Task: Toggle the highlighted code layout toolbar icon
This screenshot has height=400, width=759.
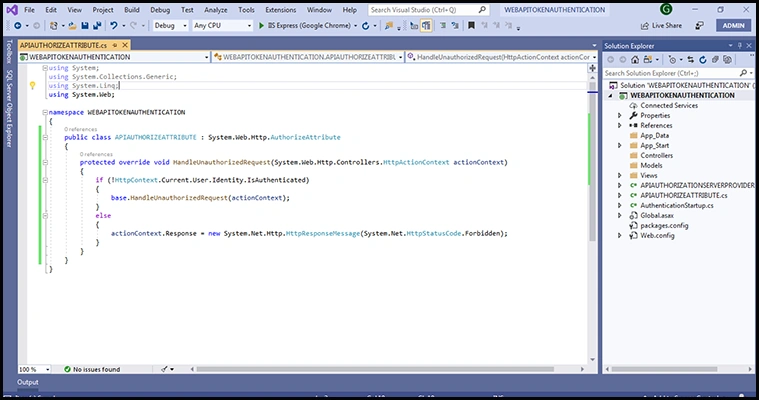Action: 426,26
